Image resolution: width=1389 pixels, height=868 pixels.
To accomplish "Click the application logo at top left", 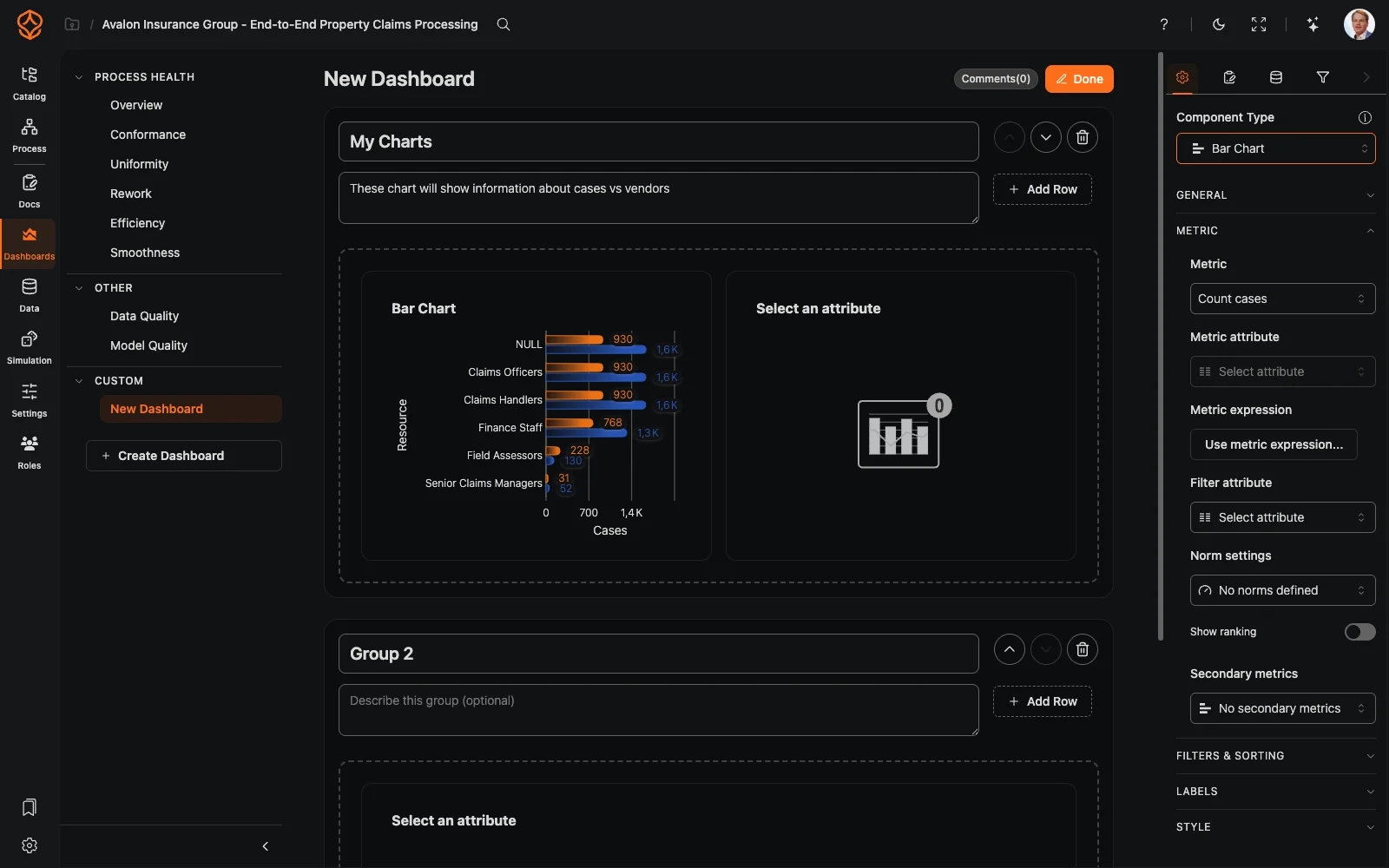I will coord(30,24).
